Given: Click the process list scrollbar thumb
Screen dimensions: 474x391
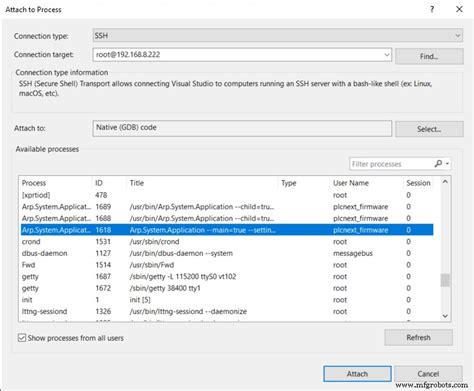Looking at the screenshot, I should point(445,280).
